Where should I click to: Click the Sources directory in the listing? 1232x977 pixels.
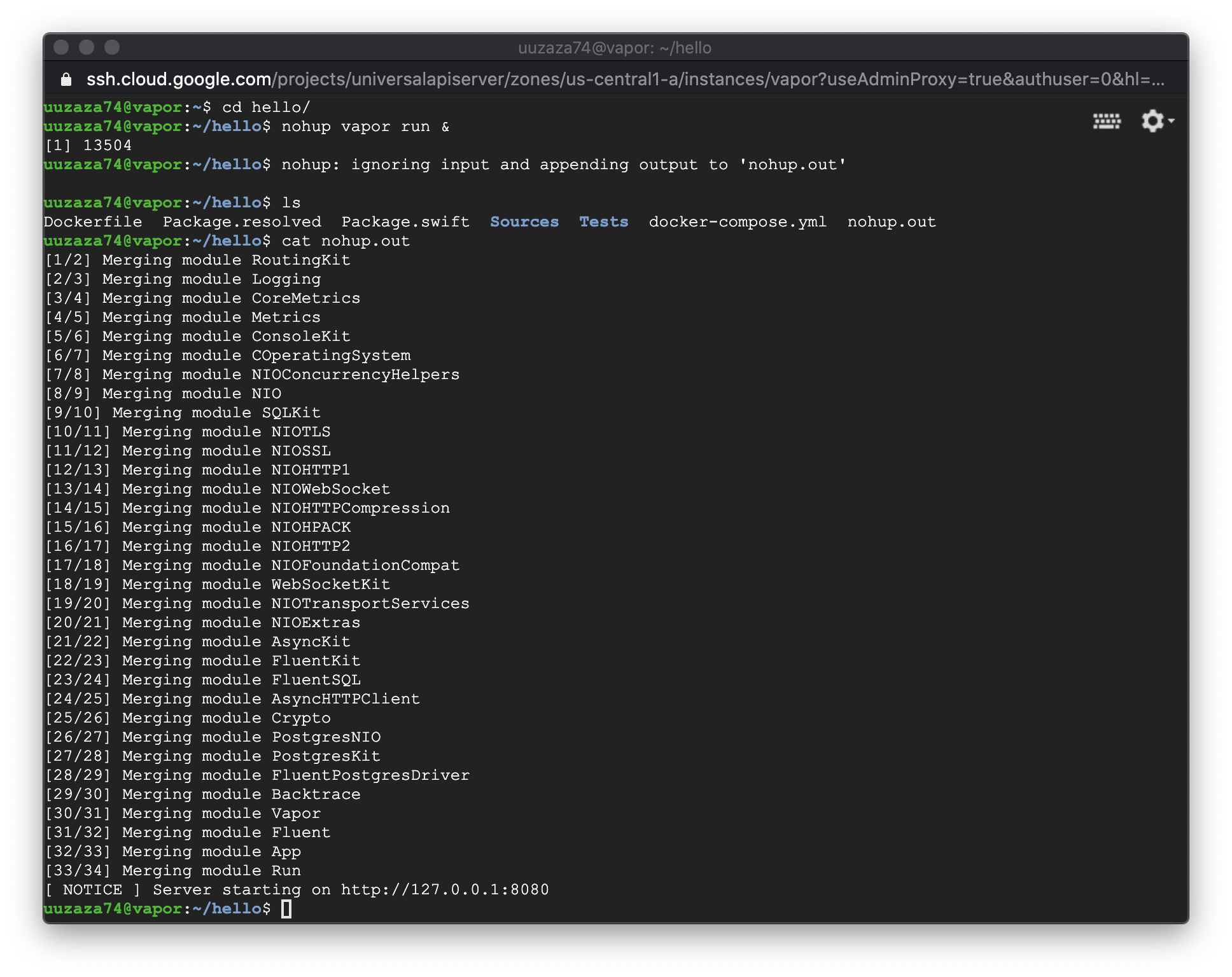pos(524,222)
